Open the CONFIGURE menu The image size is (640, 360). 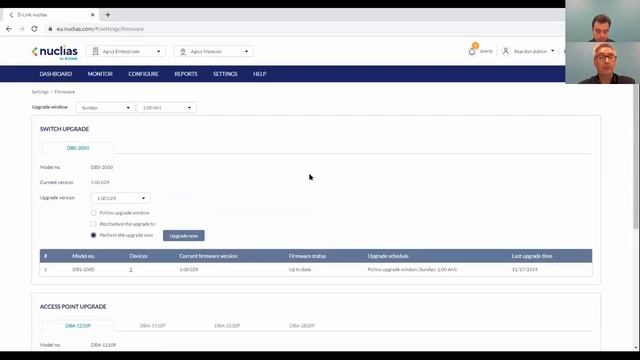pos(143,74)
